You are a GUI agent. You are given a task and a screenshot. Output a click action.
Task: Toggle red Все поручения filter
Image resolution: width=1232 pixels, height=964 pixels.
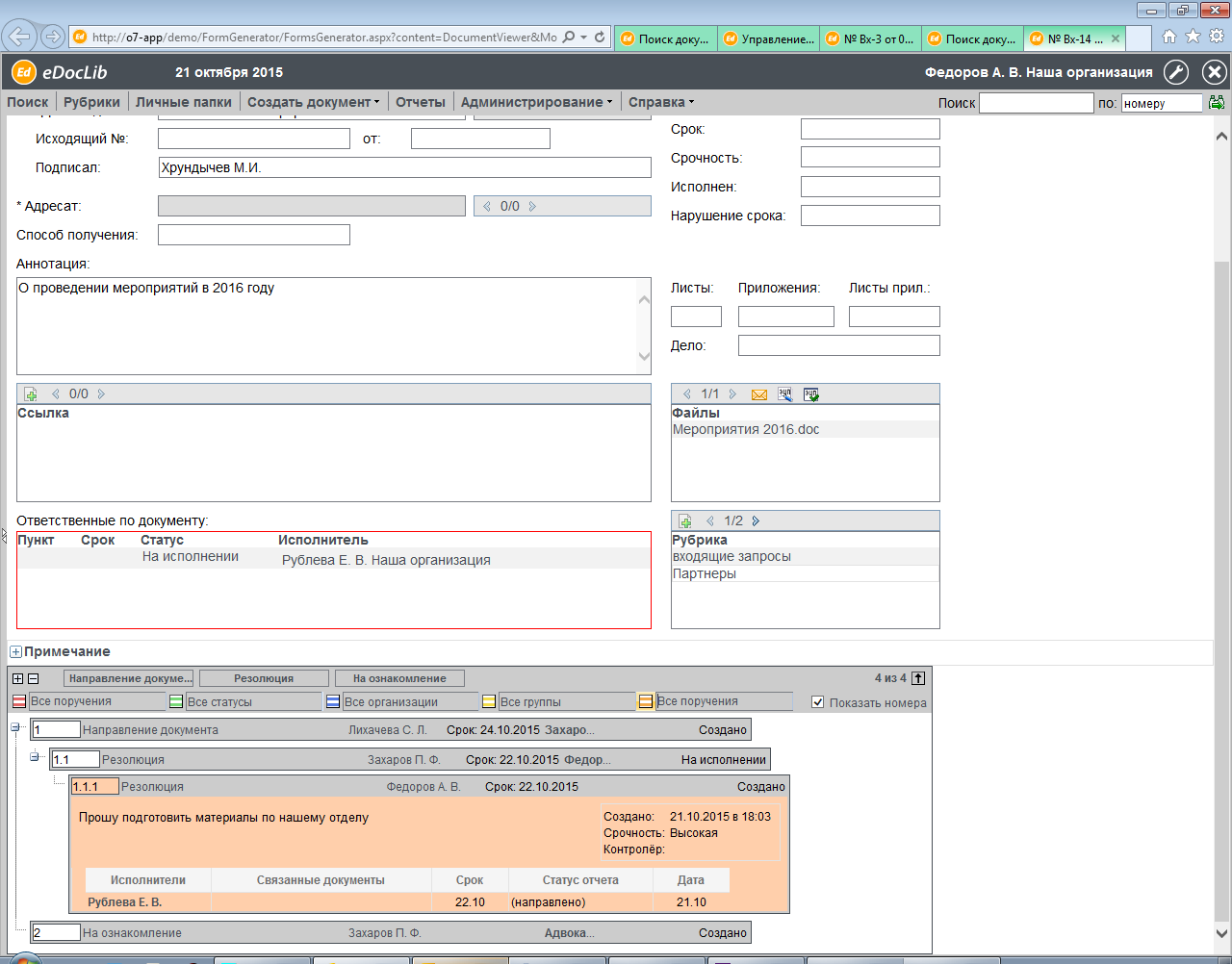(x=20, y=702)
